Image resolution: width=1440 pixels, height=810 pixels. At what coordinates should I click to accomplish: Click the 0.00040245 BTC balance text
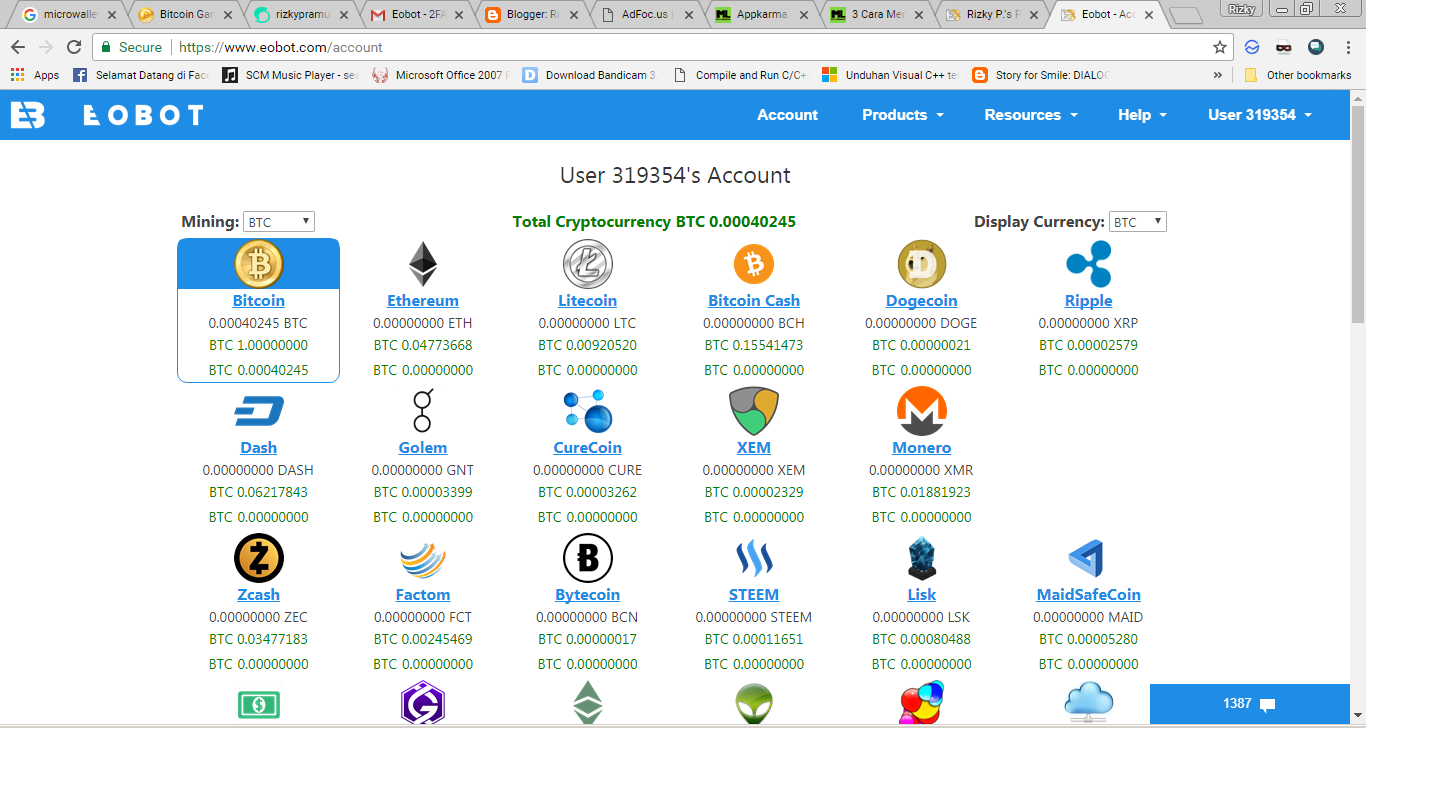[x=258, y=323]
